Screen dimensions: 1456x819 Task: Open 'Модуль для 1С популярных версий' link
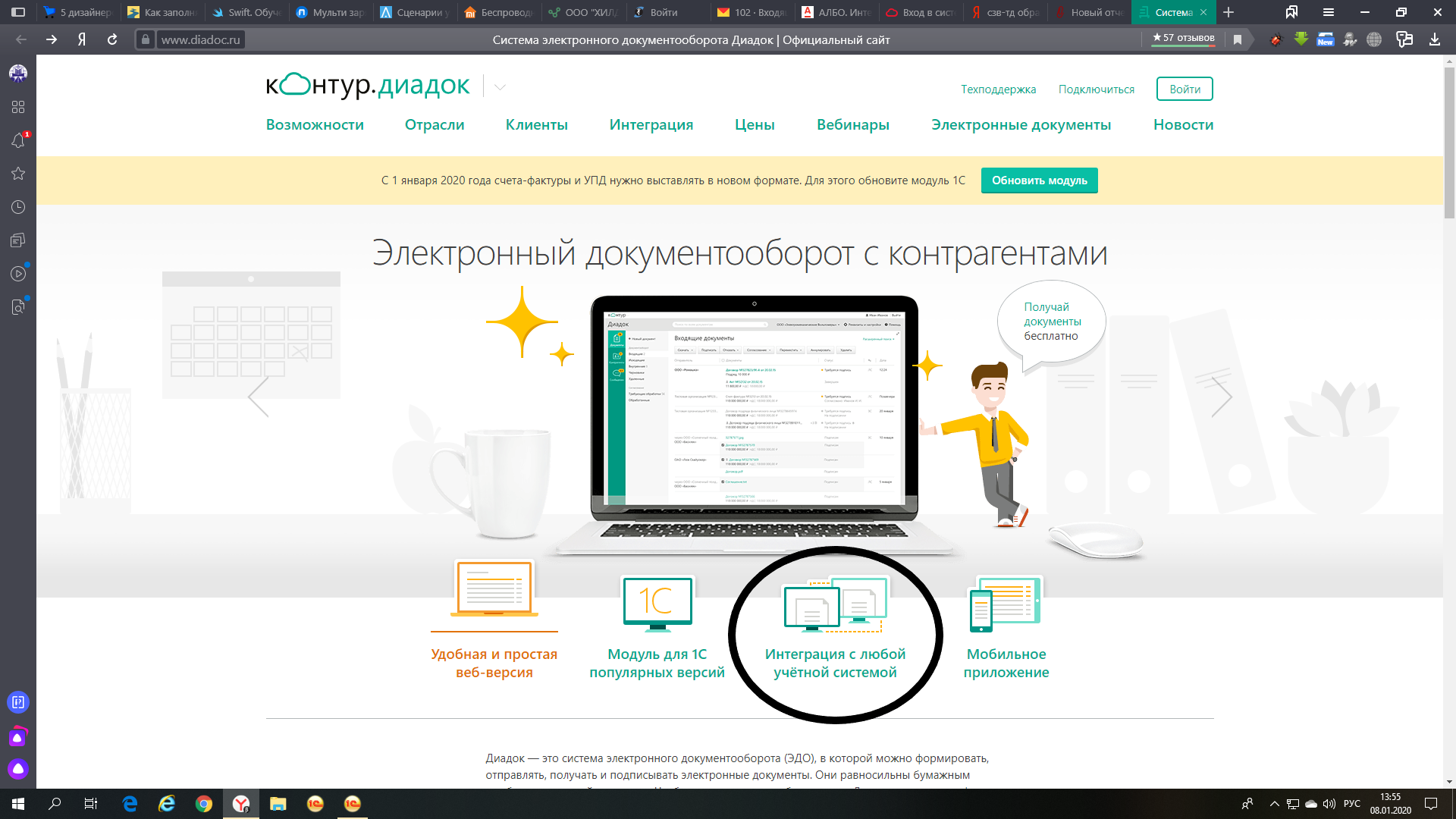[657, 663]
